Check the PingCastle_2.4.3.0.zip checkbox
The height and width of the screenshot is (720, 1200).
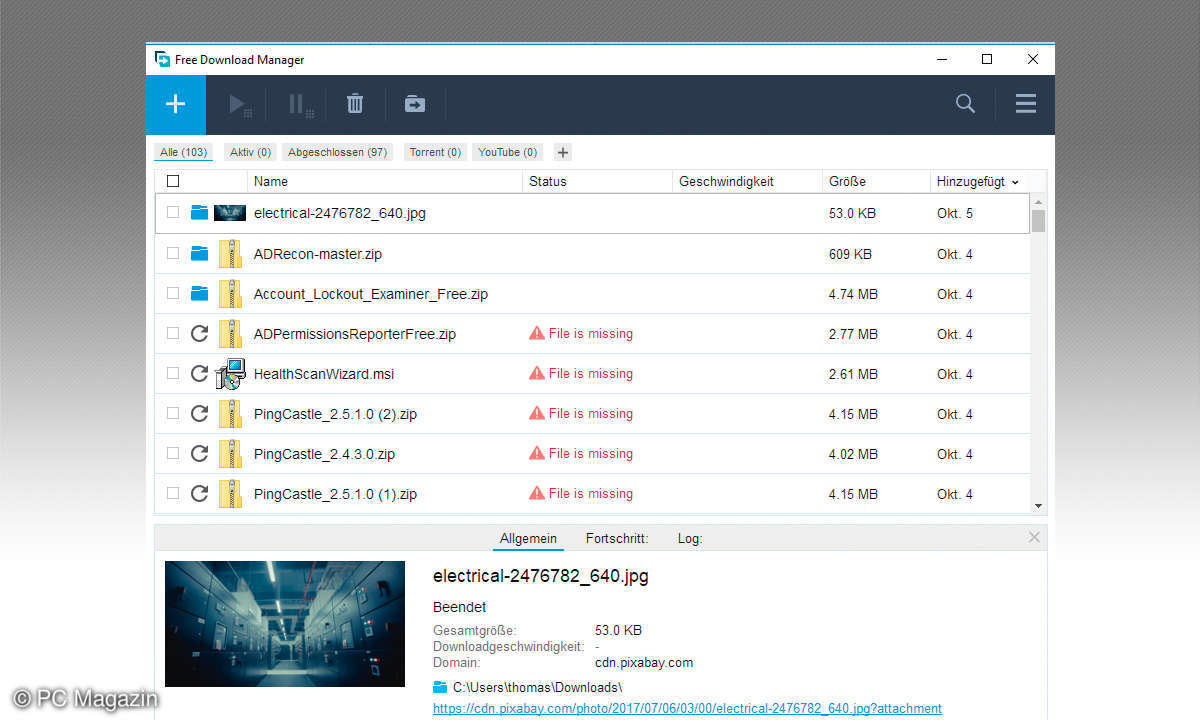(173, 454)
